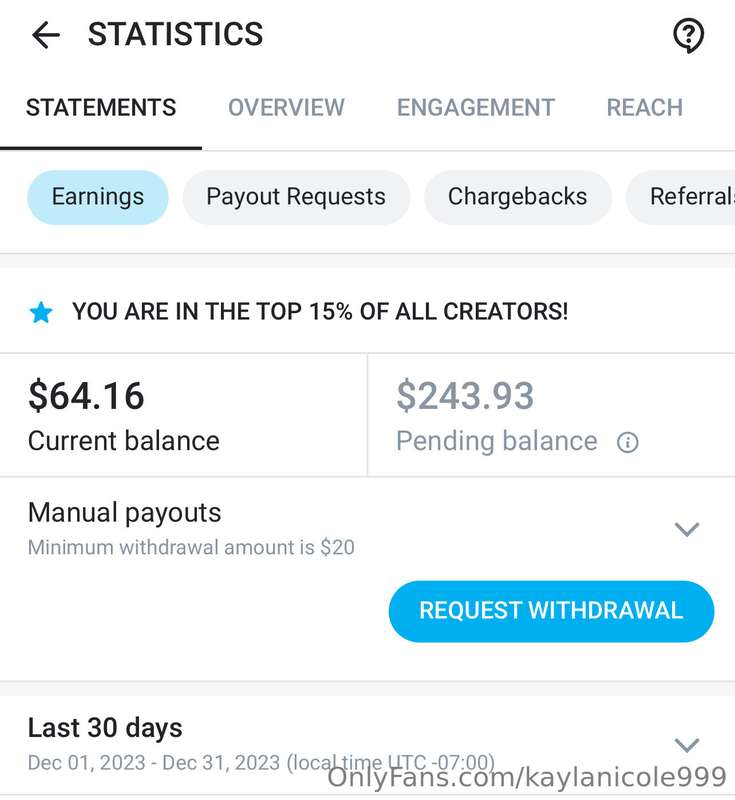Image resolution: width=735 pixels, height=800 pixels.
Task: Expand the Manual payouts chevron
Action: [x=687, y=530]
